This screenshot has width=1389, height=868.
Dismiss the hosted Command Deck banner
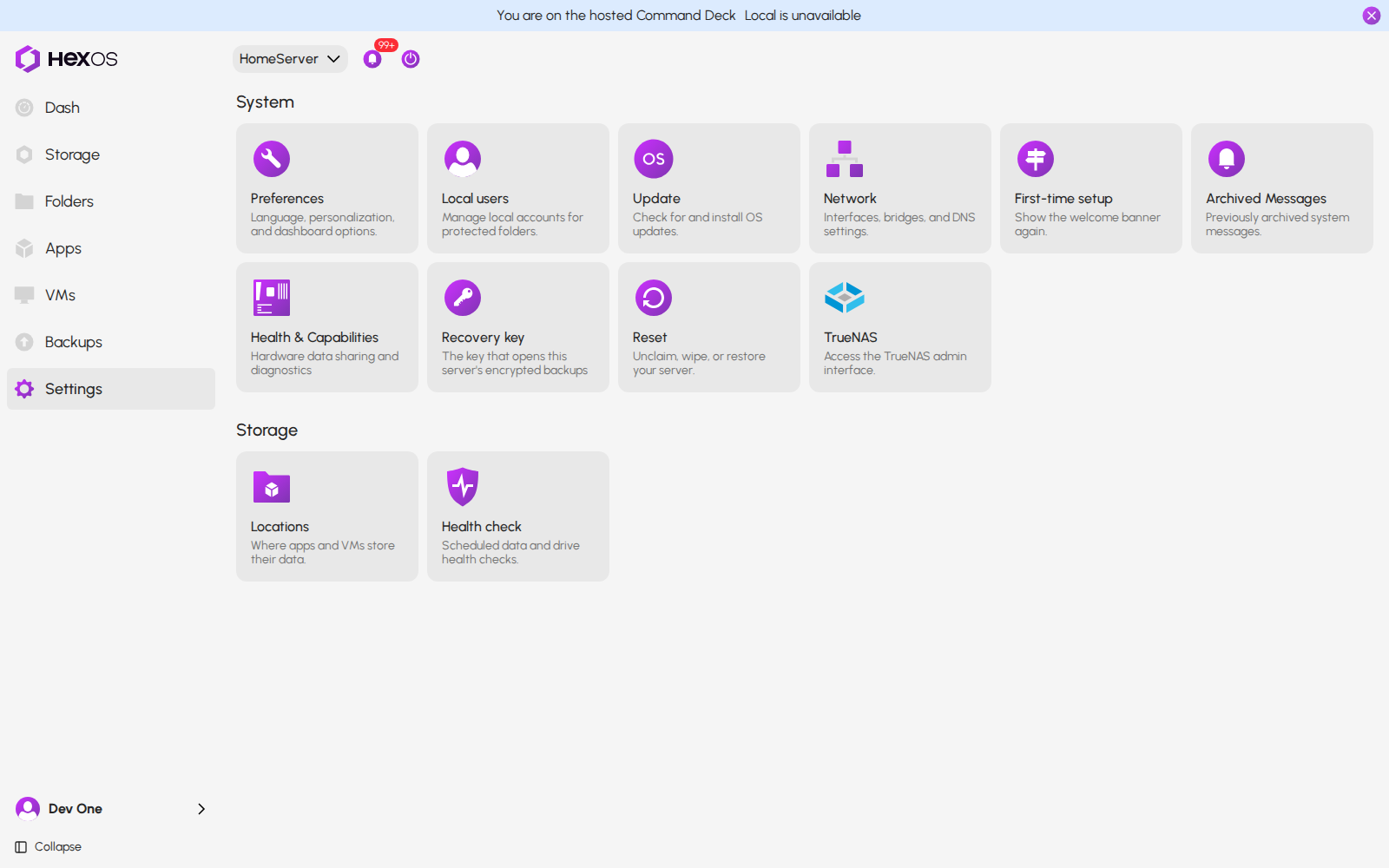tap(1372, 16)
